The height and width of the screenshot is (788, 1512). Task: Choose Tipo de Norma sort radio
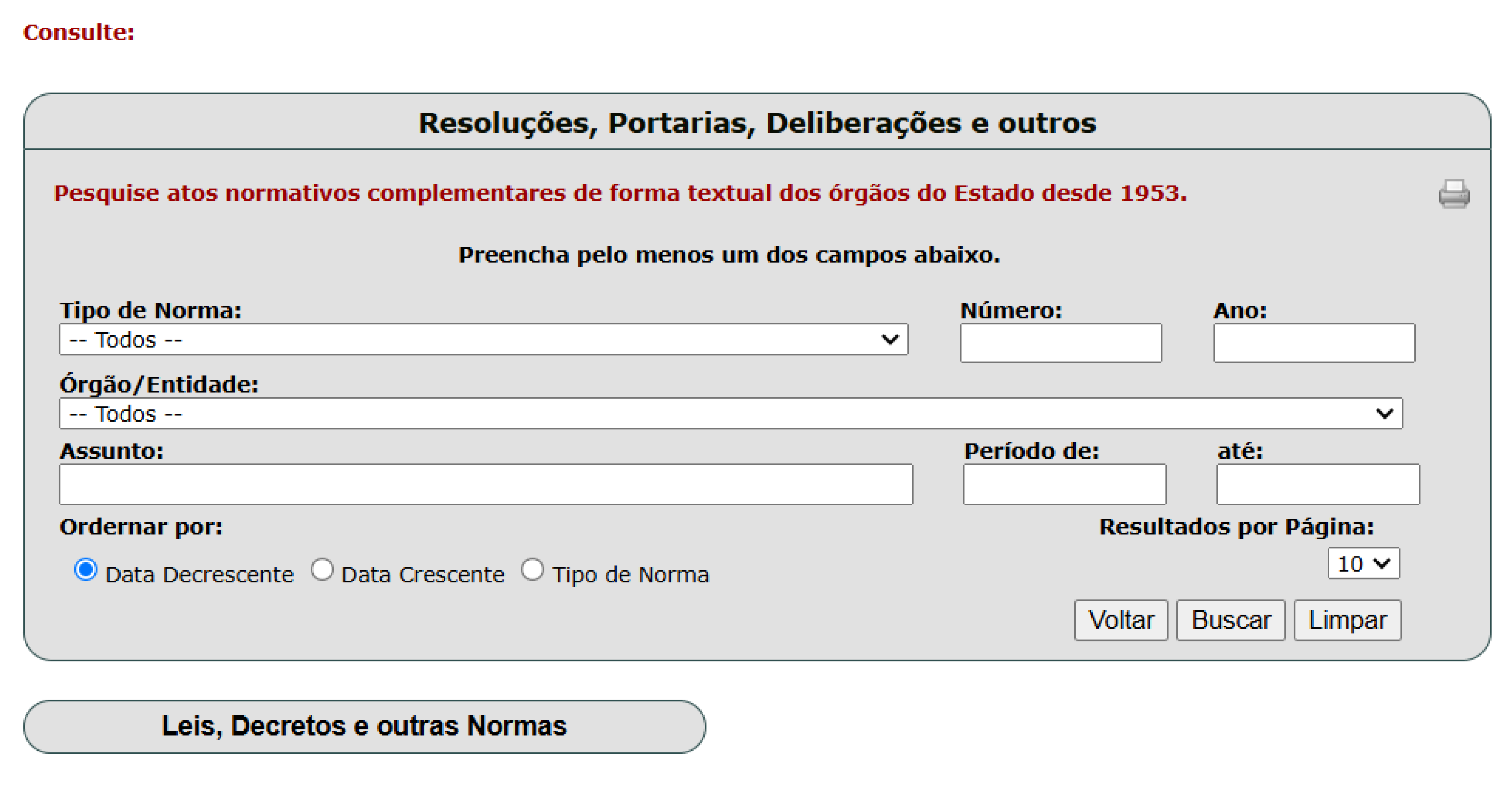point(532,570)
